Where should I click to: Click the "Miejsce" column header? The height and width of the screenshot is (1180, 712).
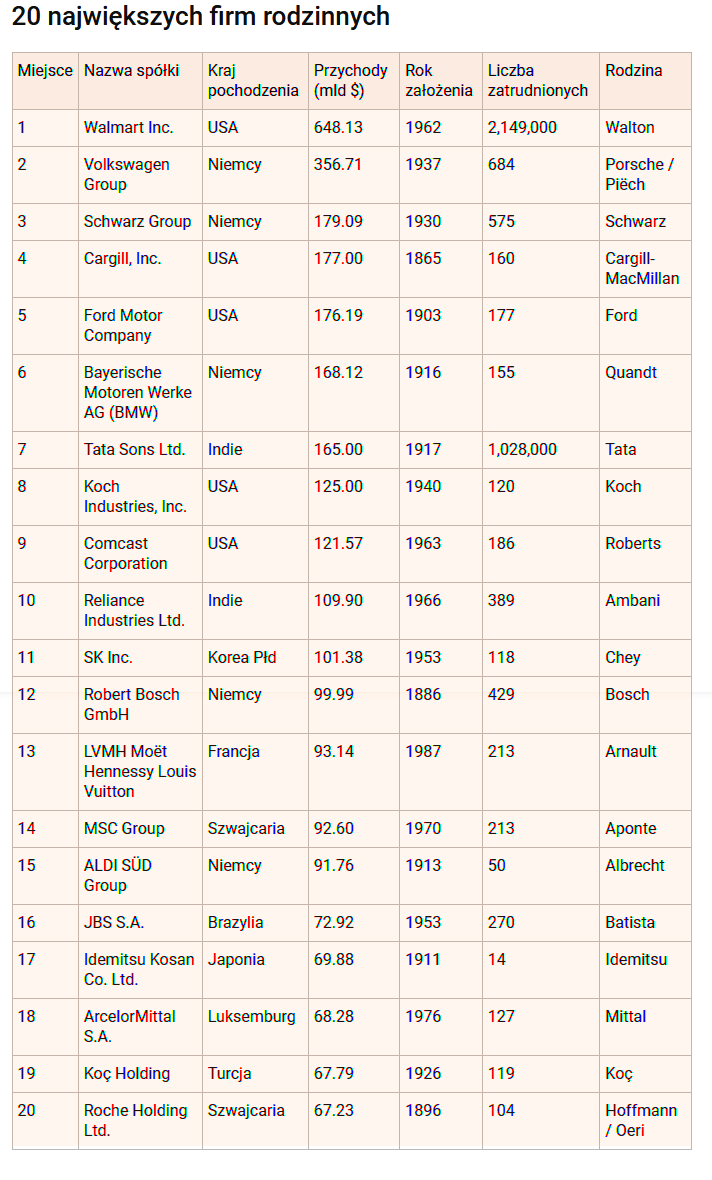[45, 71]
